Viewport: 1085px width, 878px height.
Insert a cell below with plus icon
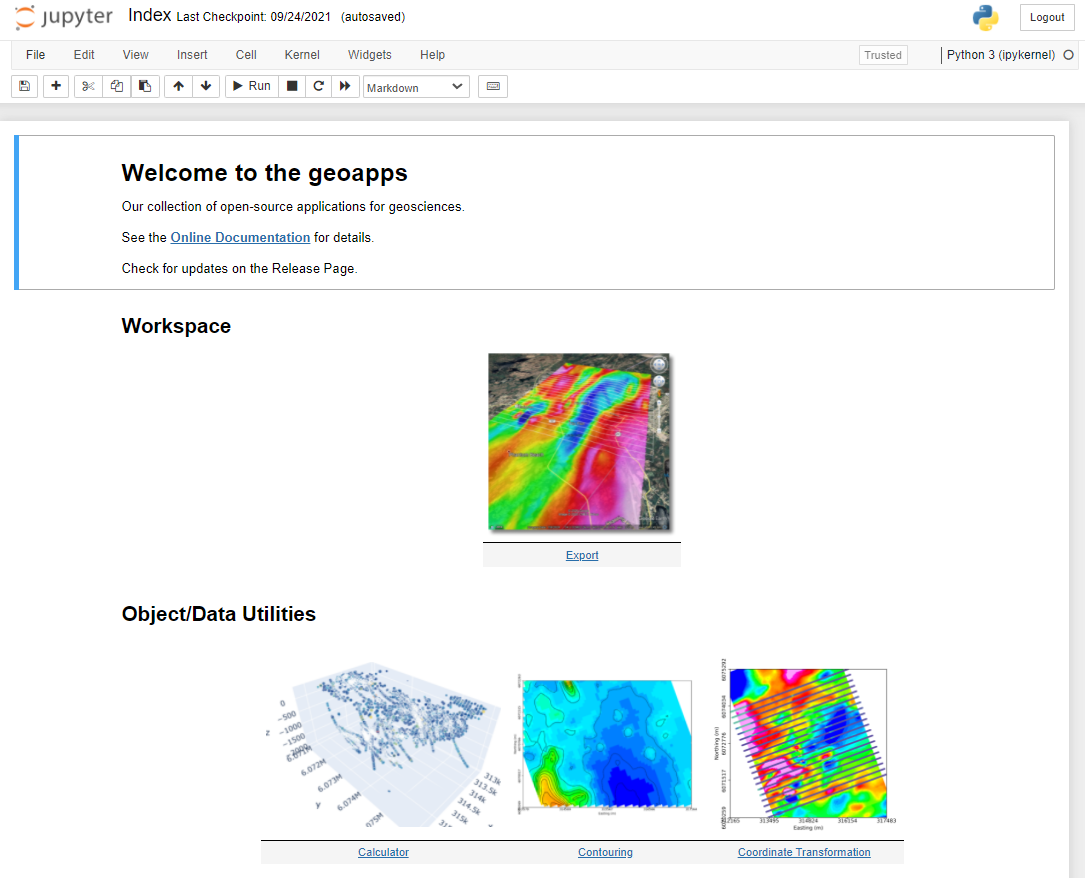click(x=56, y=87)
